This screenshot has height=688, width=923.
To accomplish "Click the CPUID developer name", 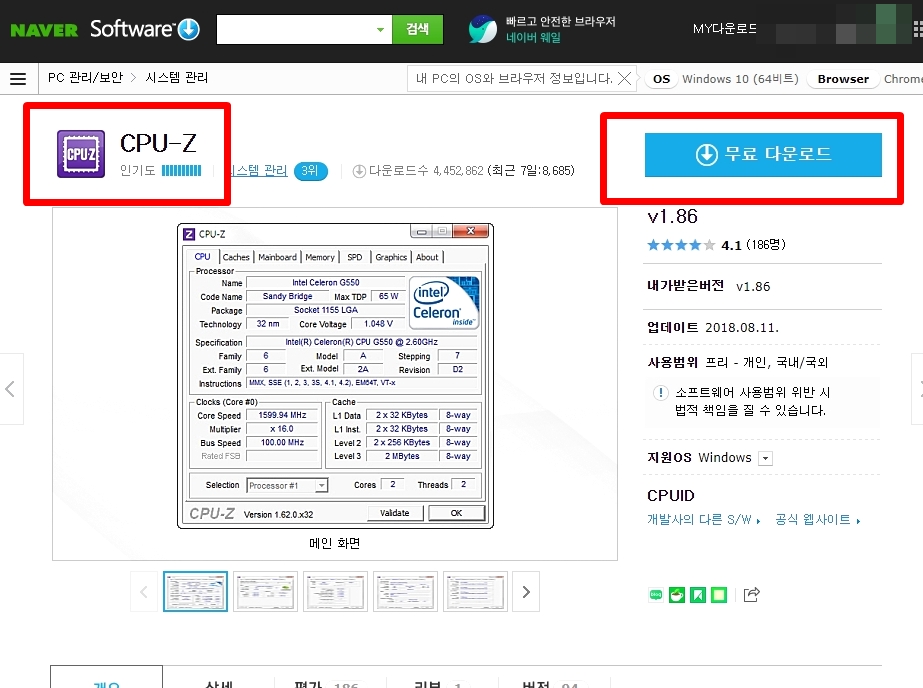I will click(x=671, y=496).
